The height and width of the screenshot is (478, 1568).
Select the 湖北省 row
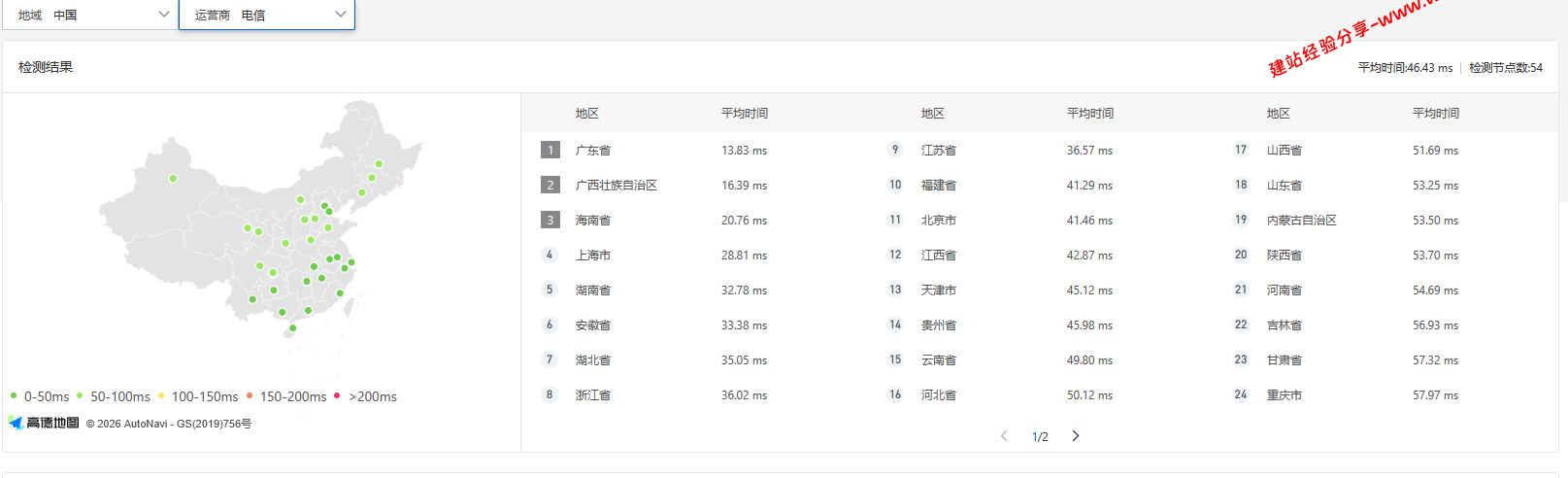[694, 359]
